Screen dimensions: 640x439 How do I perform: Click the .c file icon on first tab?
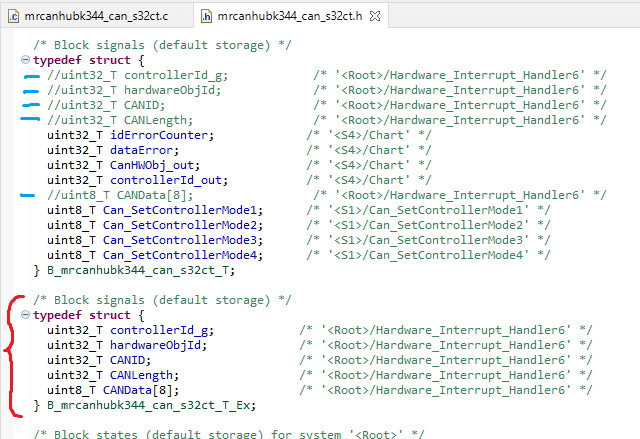coord(13,16)
